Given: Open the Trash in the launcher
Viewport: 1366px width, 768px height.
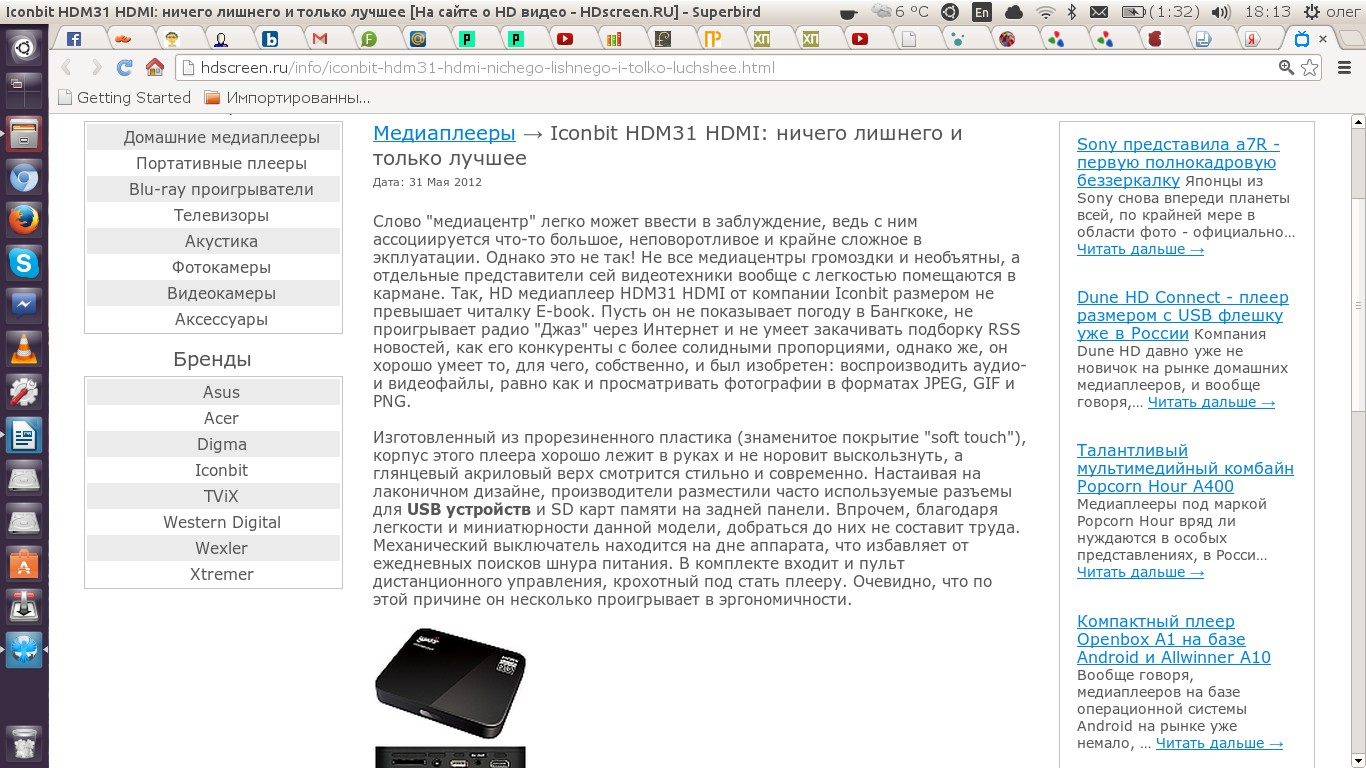Looking at the screenshot, I should click(24, 742).
